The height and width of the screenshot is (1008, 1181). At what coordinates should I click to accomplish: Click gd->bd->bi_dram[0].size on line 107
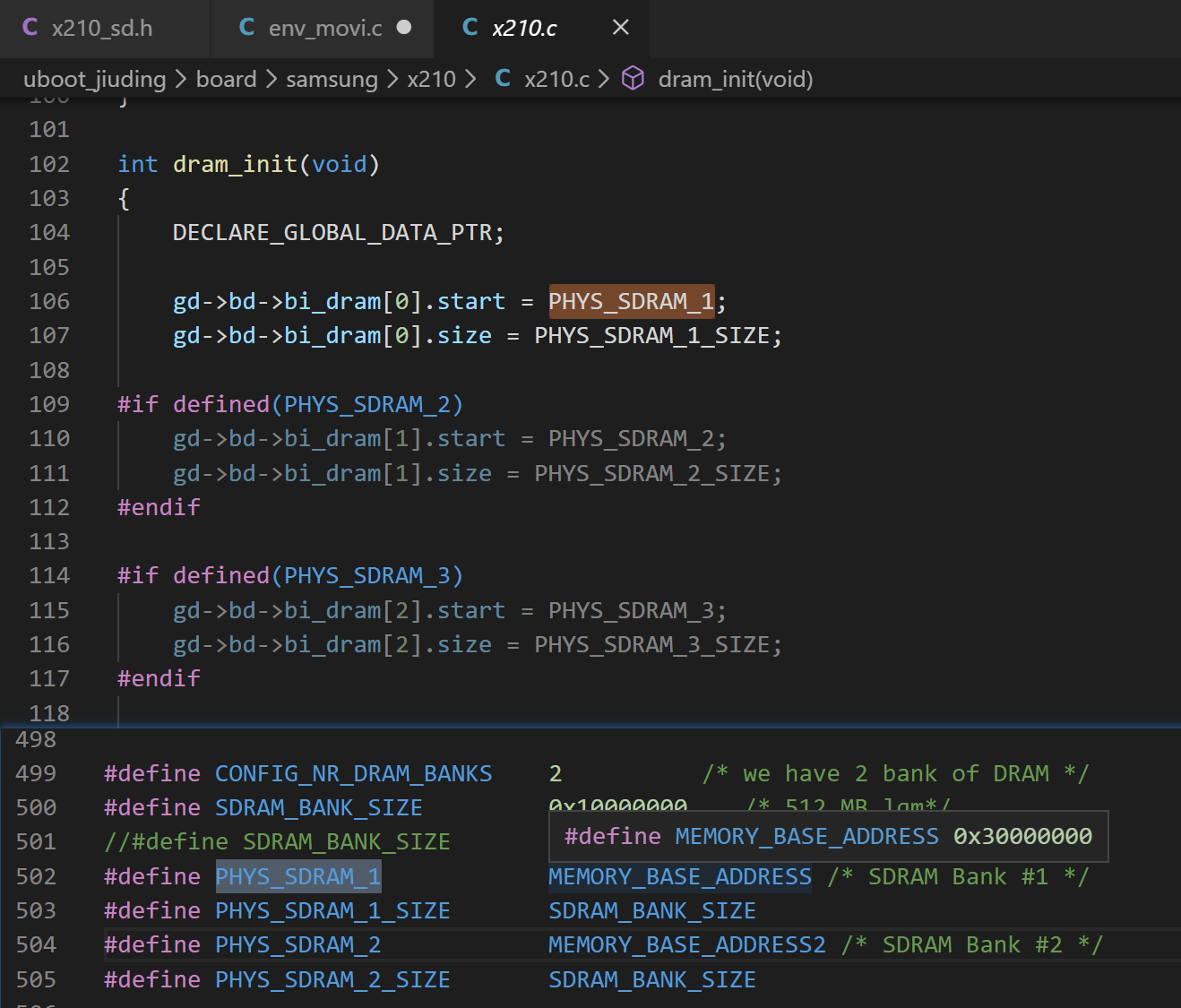coord(332,336)
